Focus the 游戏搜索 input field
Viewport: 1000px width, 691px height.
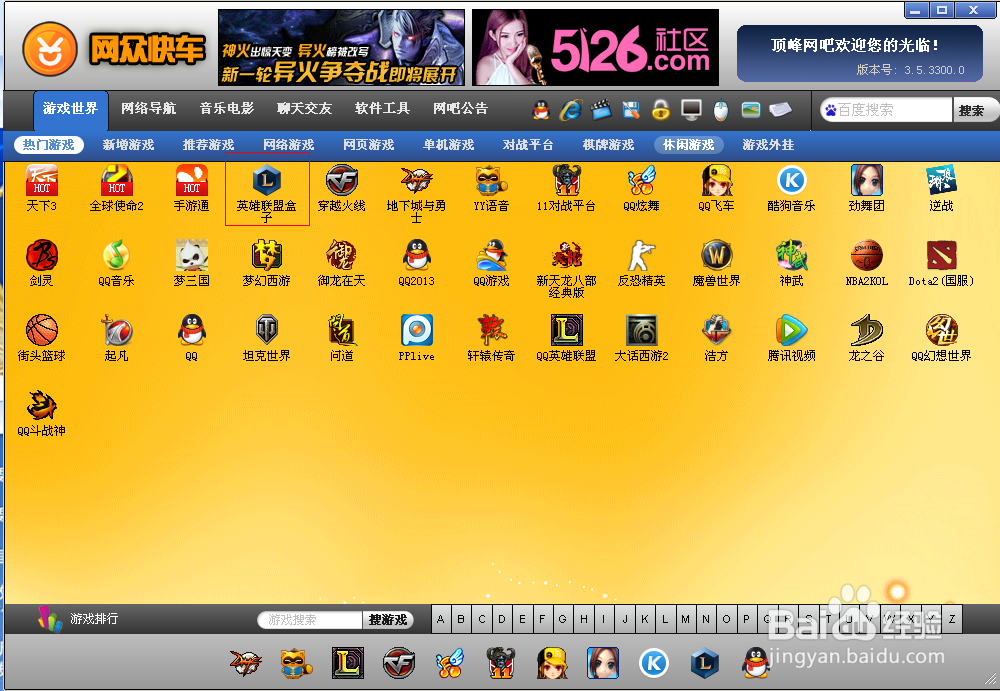click(310, 620)
